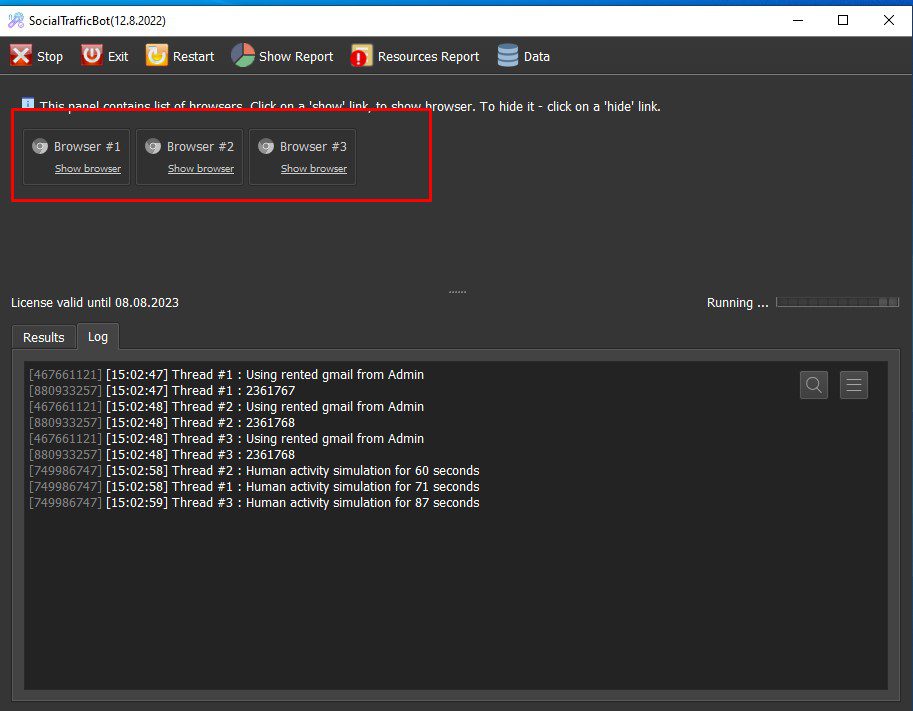Click Show browser link under Browser #2
This screenshot has width=913, height=711.
pos(201,169)
